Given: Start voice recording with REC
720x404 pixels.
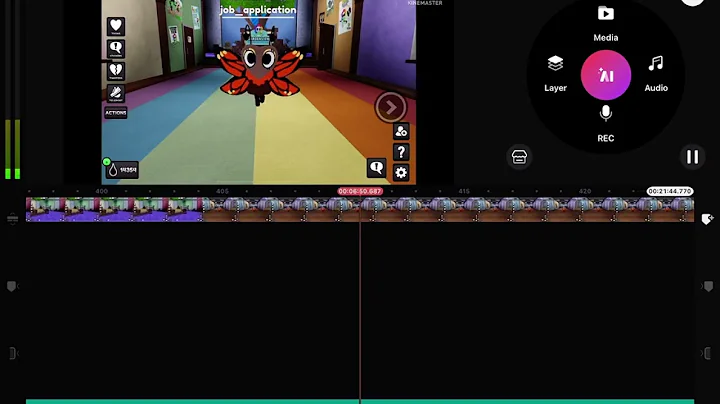Looking at the screenshot, I should [x=606, y=124].
